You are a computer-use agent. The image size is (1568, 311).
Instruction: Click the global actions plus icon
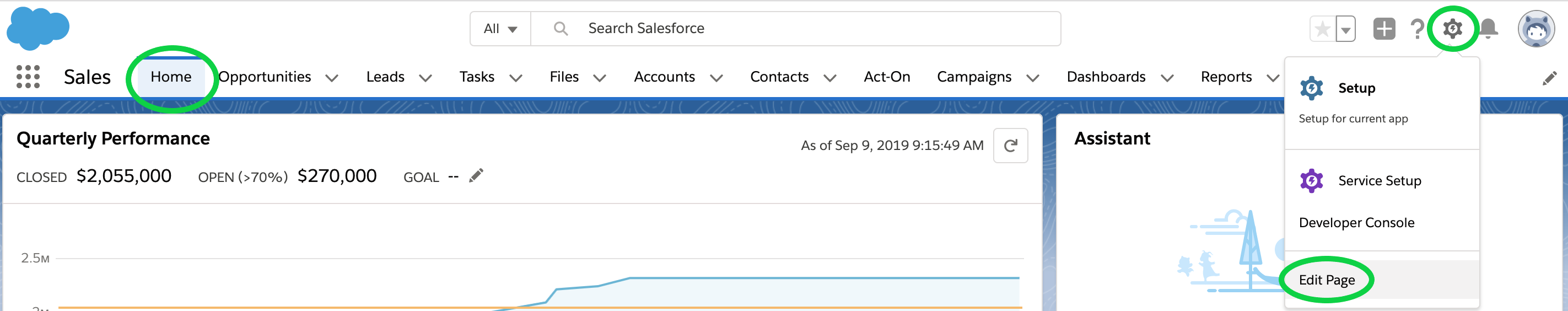tap(1384, 29)
